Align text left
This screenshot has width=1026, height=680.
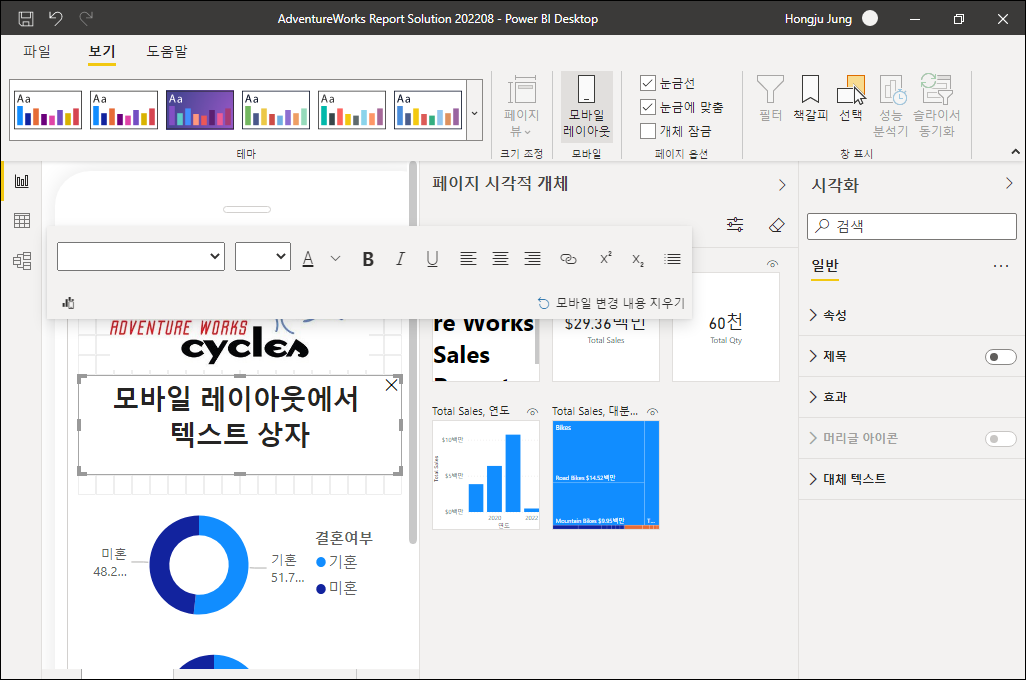468,259
